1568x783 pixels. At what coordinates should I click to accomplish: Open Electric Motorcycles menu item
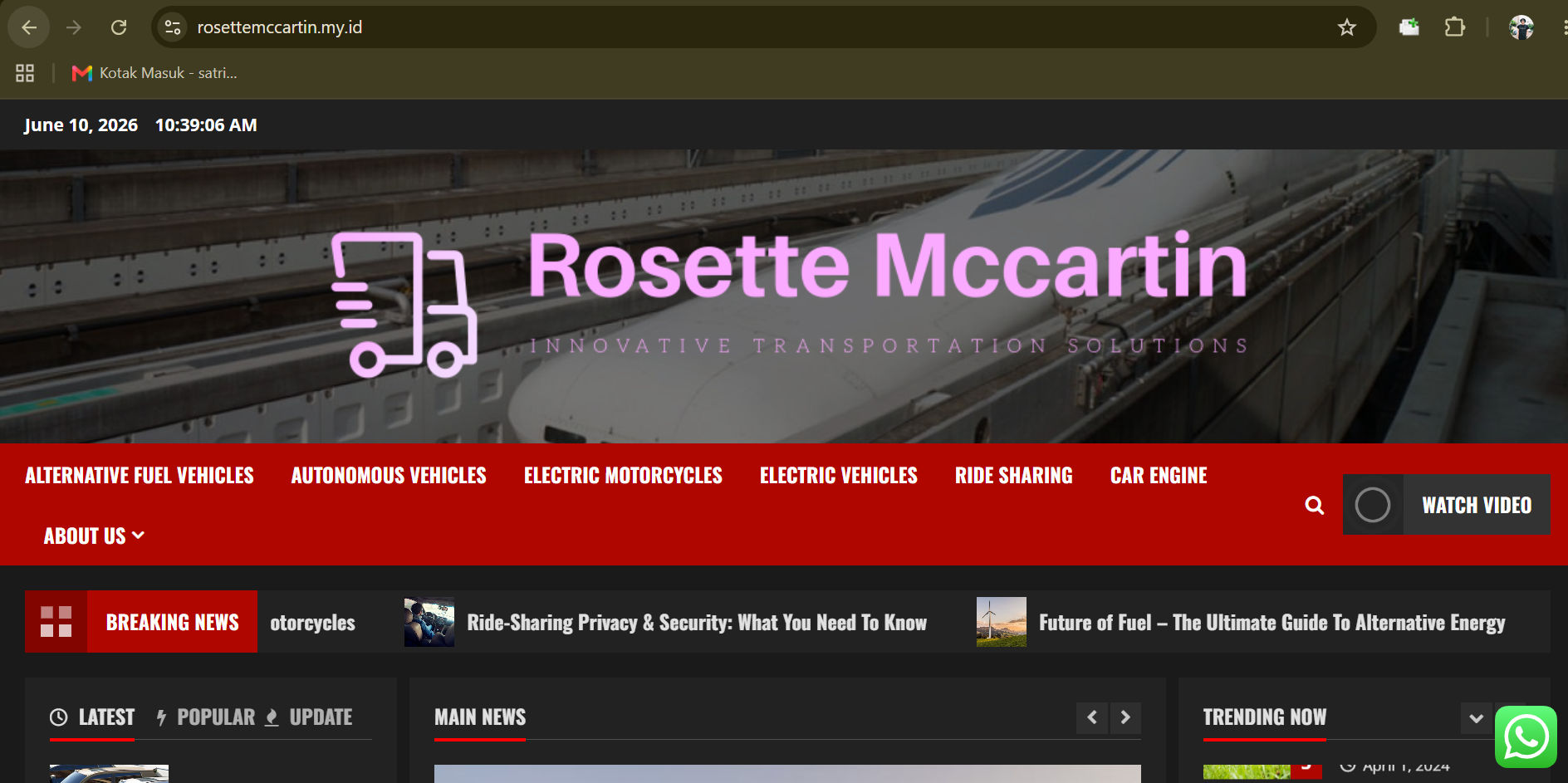pos(623,476)
